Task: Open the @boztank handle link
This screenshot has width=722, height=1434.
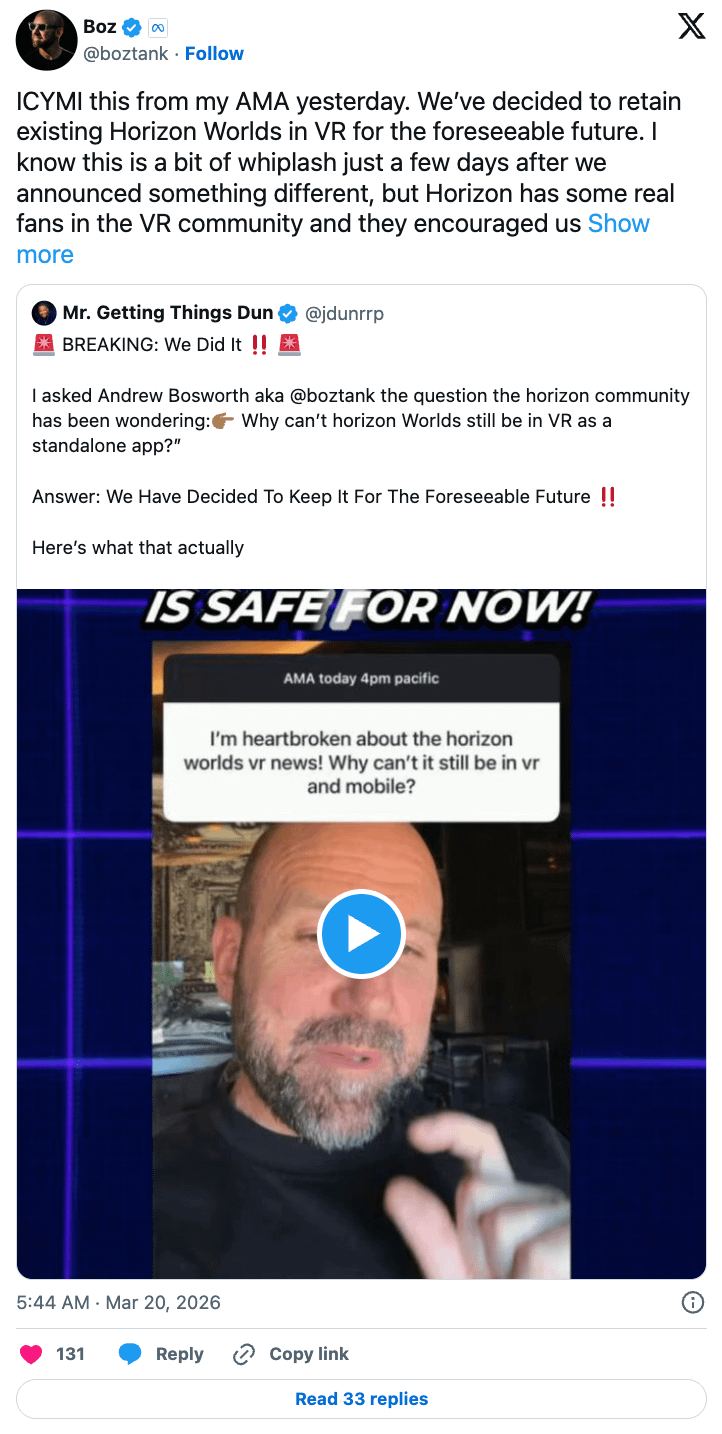Action: 124,54
